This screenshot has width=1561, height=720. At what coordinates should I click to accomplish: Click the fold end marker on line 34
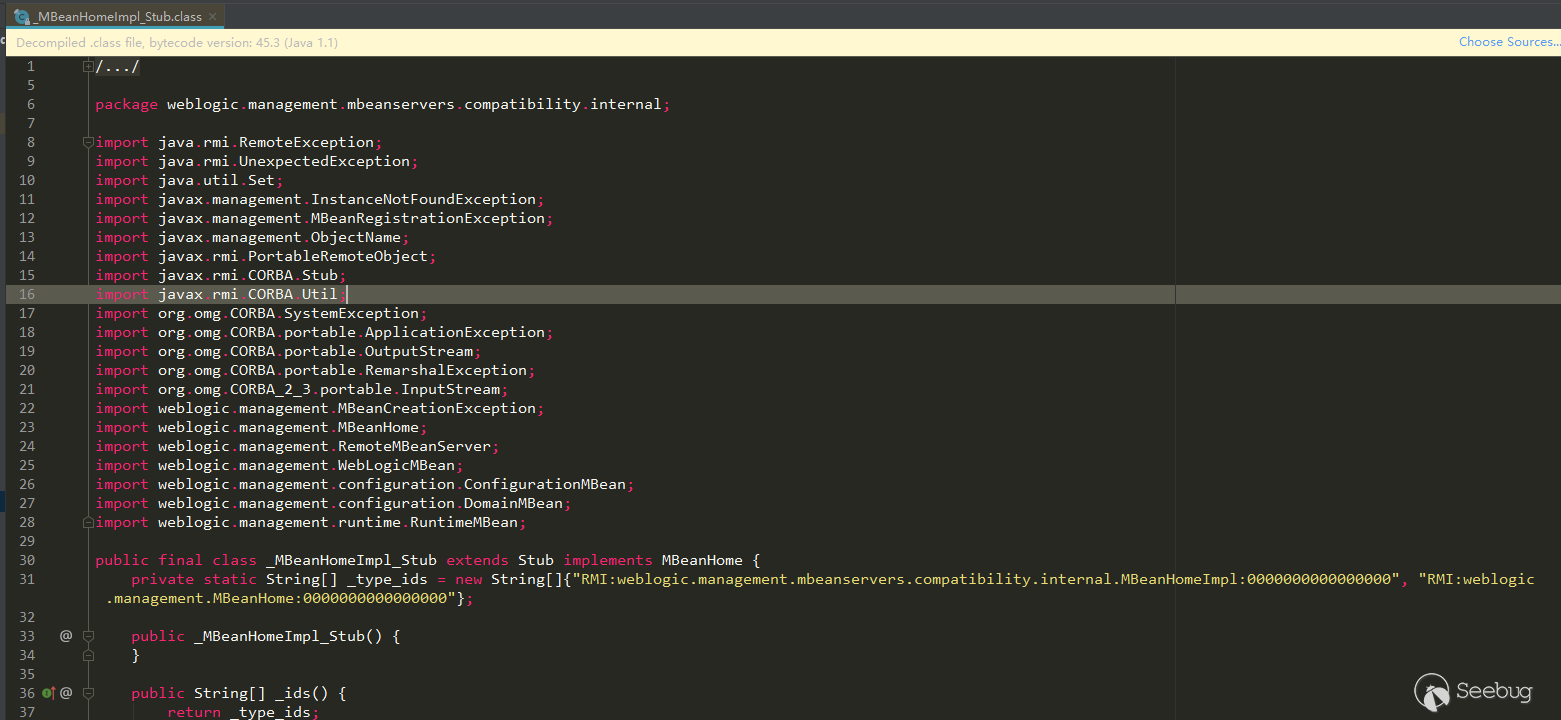point(88,655)
